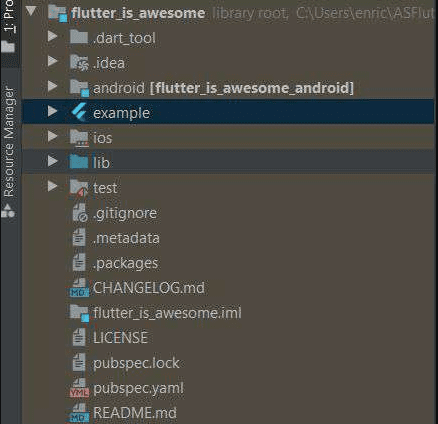
Task: Expand the android module arrow
Action: 52,86
